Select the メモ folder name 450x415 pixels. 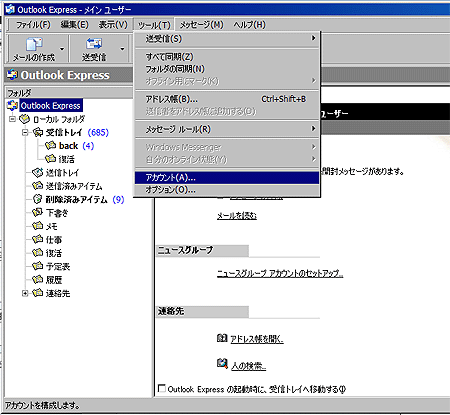click(51, 226)
